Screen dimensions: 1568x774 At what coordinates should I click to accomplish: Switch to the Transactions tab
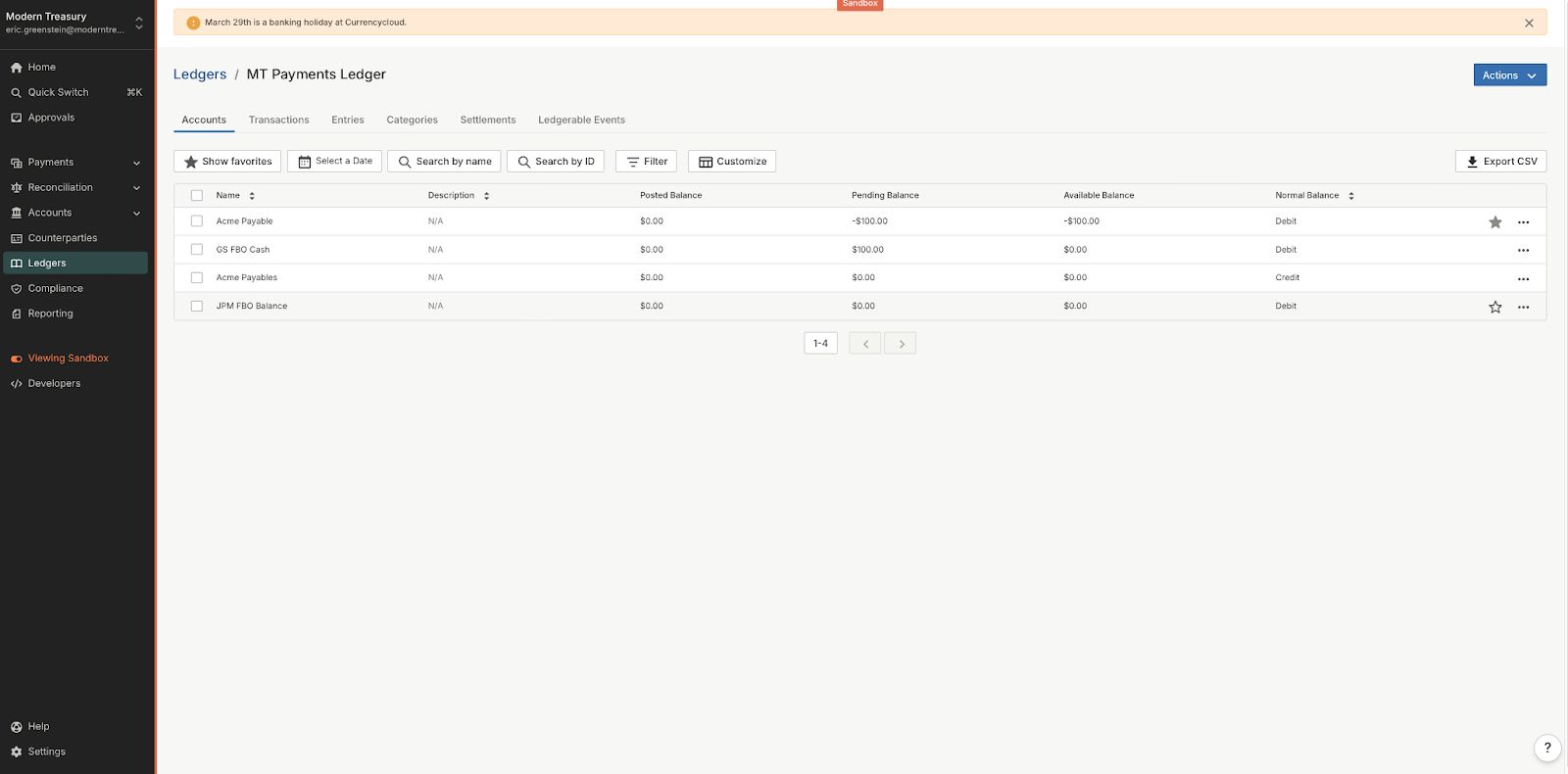[x=278, y=120]
